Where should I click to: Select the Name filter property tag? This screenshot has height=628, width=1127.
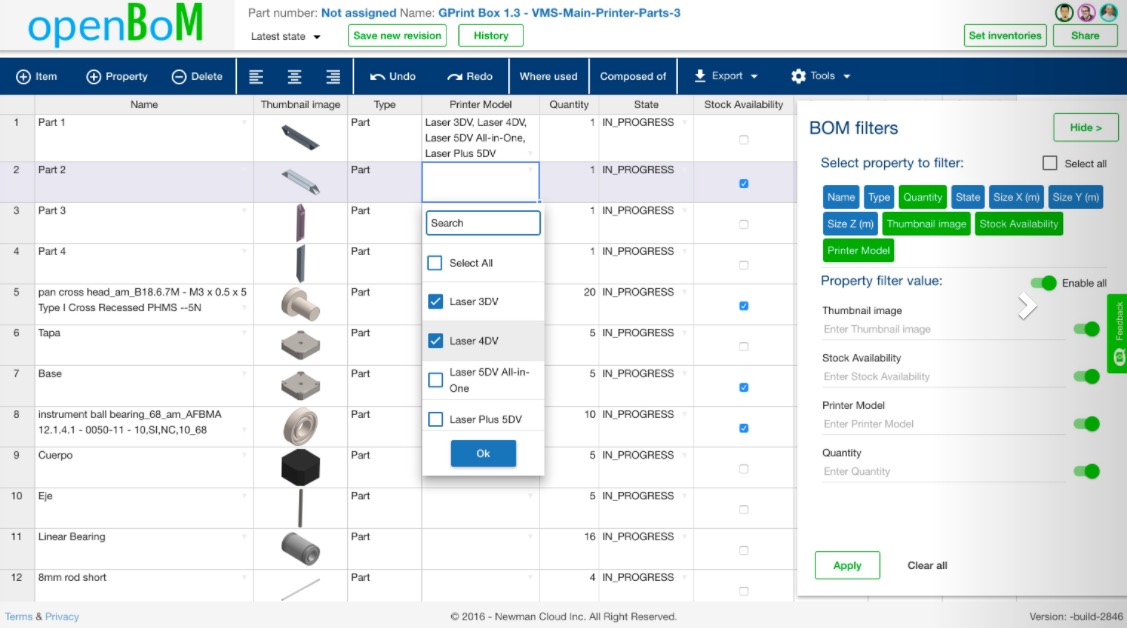(x=841, y=197)
